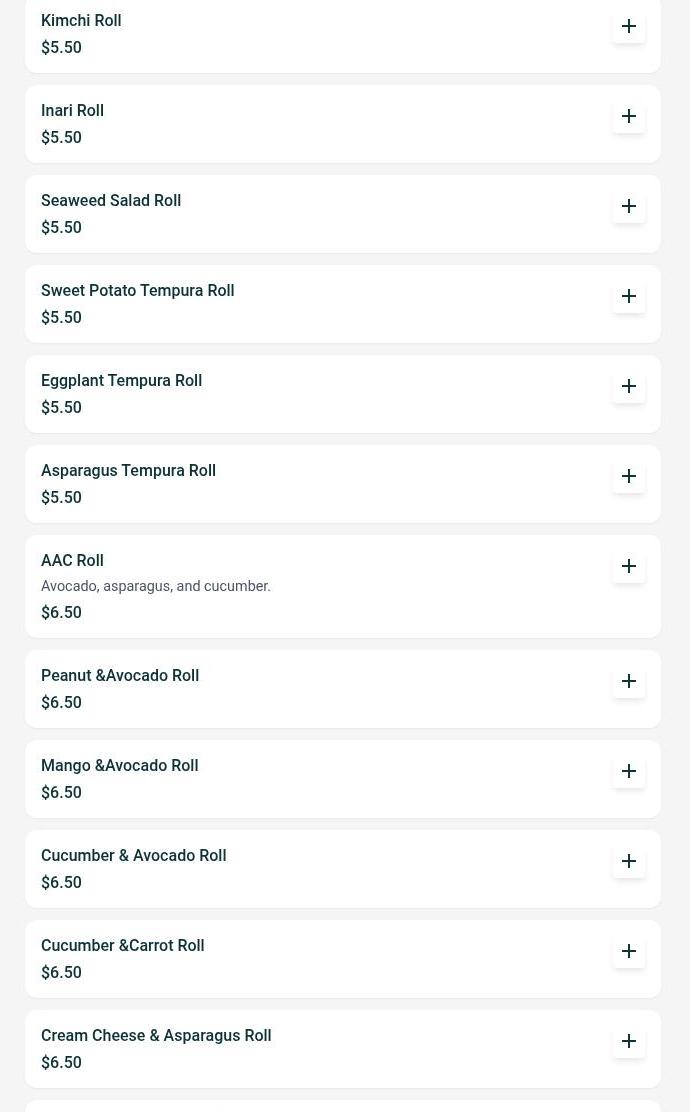Select the Mango & Avocado Roll name
This screenshot has width=690, height=1112.
119,765
